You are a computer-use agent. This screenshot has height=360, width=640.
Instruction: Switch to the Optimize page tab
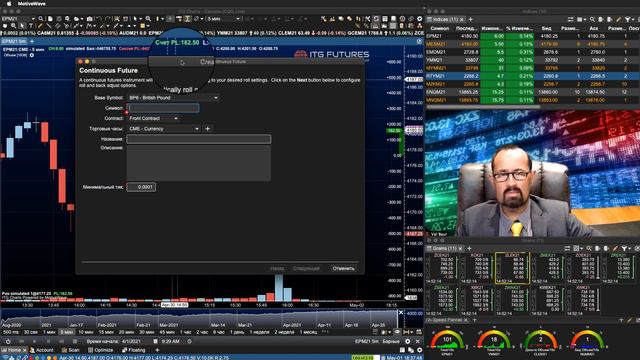click(x=100, y=350)
